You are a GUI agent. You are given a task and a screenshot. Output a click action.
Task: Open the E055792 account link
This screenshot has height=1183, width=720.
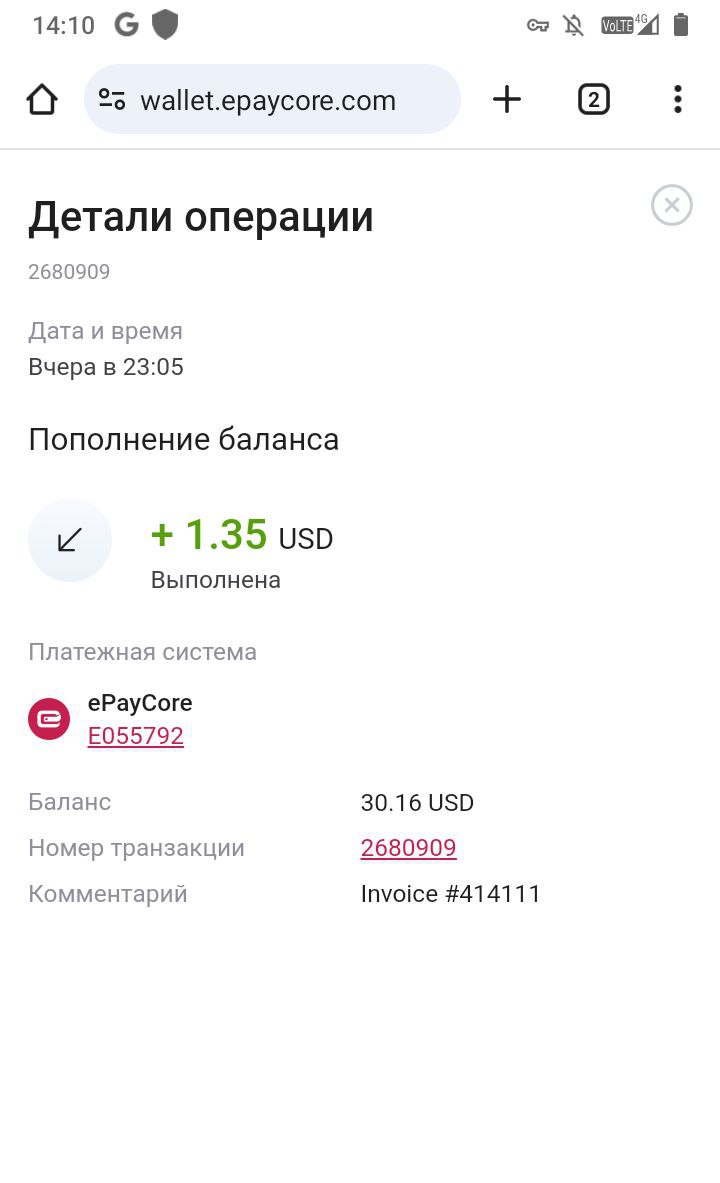(x=136, y=736)
